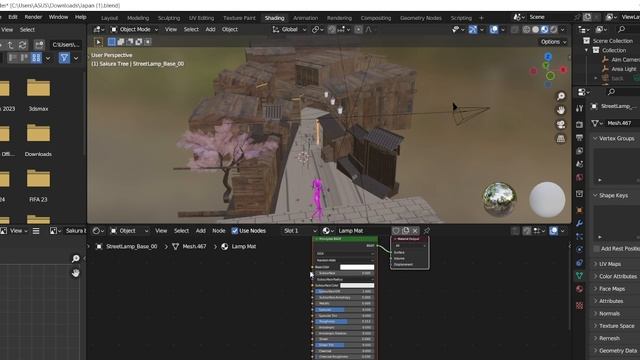Toggle X-ray display in viewport header
This screenshot has width=640, height=360.
(x=515, y=29)
